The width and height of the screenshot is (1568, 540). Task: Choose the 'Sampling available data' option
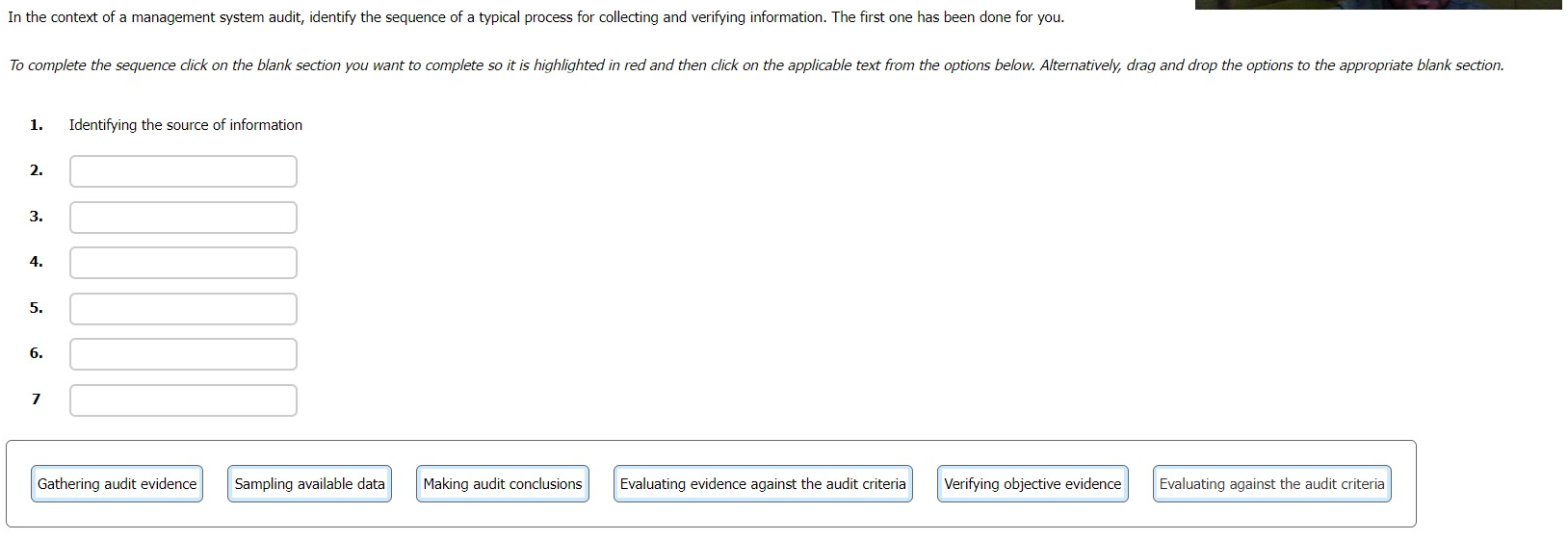click(x=309, y=484)
